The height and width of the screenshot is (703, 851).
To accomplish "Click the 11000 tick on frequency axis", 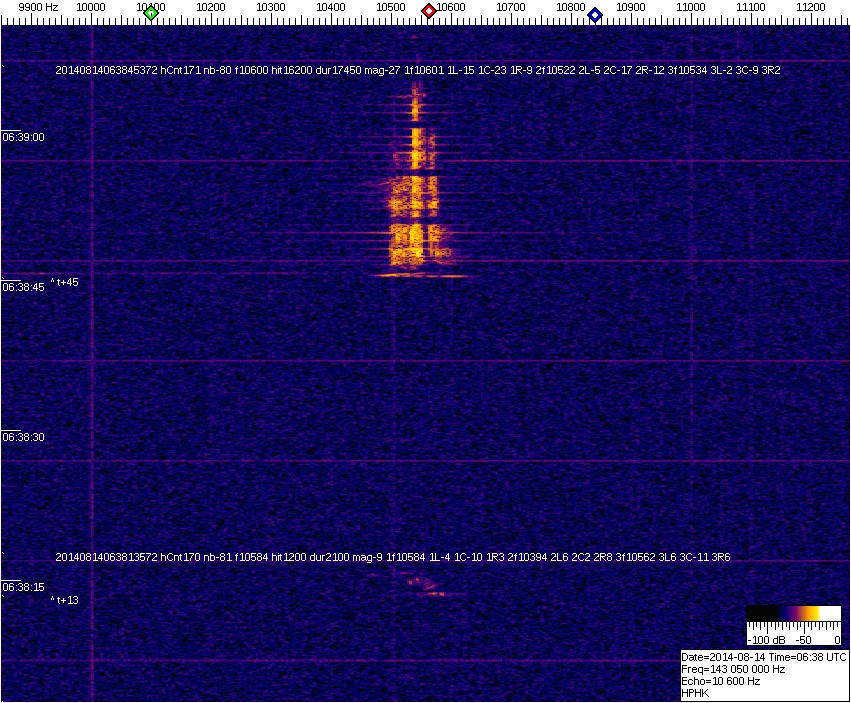I will tap(691, 8).
